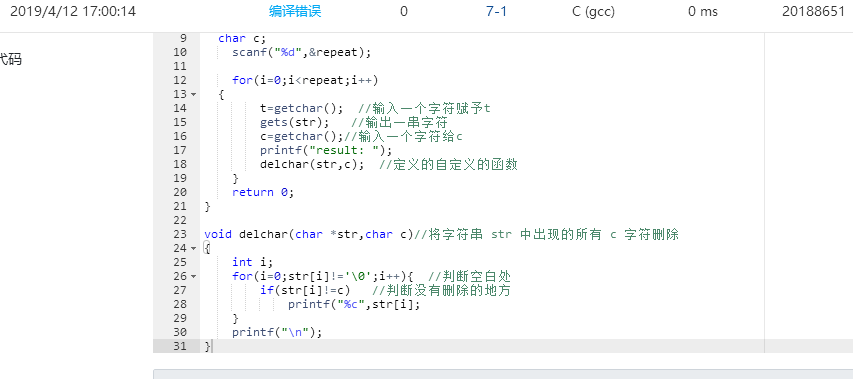The image size is (853, 379).
Task: Collapse the code fold arrow at line 13
Action: pos(194,95)
